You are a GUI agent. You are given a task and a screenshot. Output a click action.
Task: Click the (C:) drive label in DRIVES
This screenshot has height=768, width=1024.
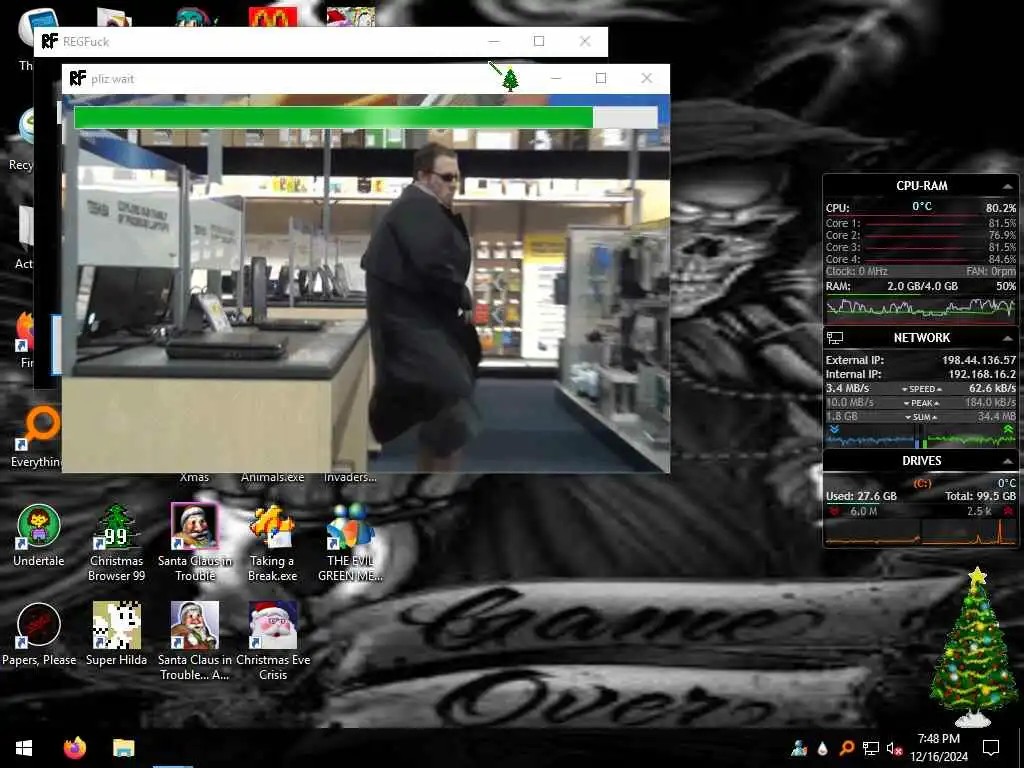pos(921,483)
